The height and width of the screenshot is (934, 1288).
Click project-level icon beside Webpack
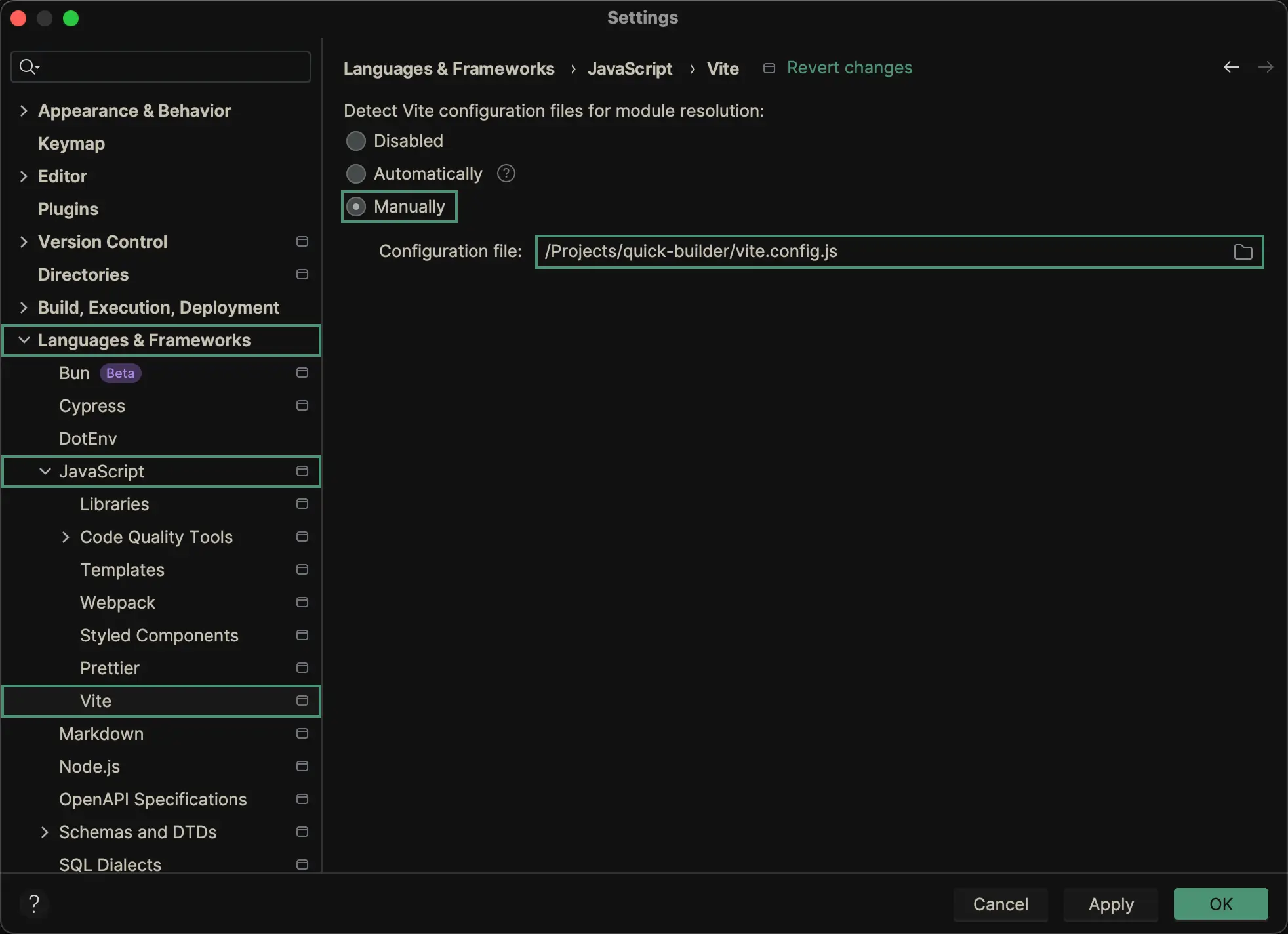[x=302, y=602]
